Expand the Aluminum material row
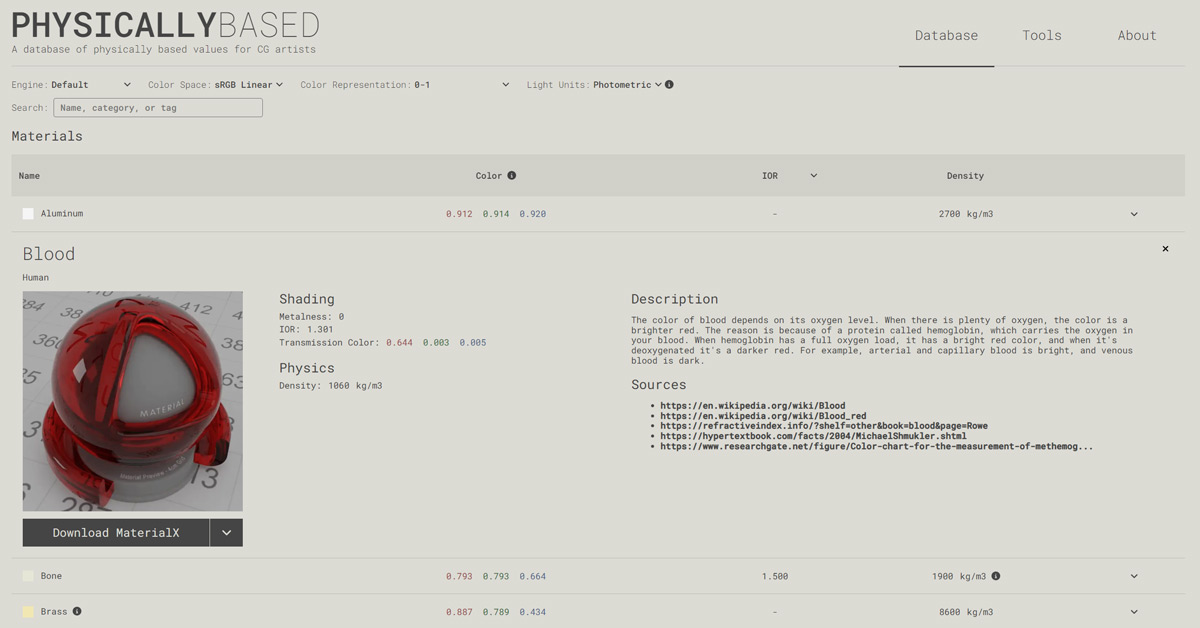This screenshot has width=1200, height=628. pos(1134,214)
